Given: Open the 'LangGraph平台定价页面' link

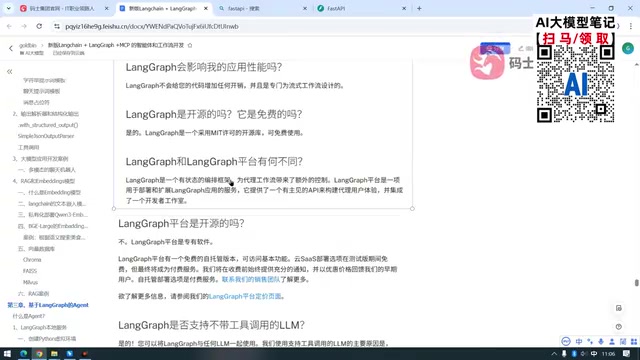Looking at the screenshot, I should 245,296.
